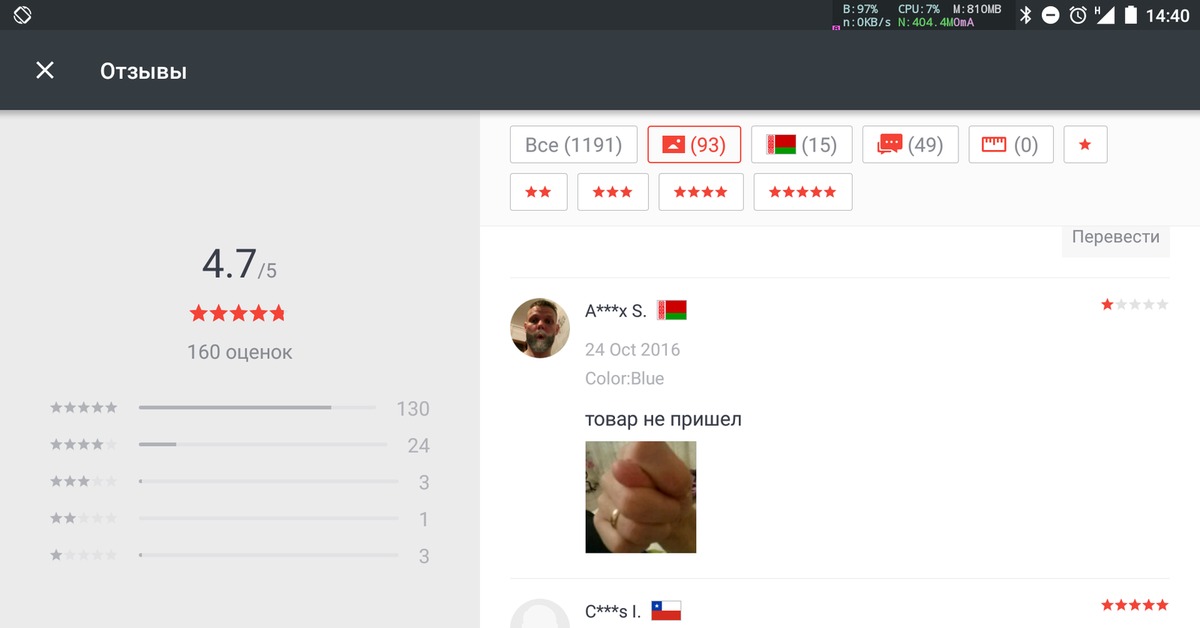Open review text товар не пришел

(x=663, y=419)
